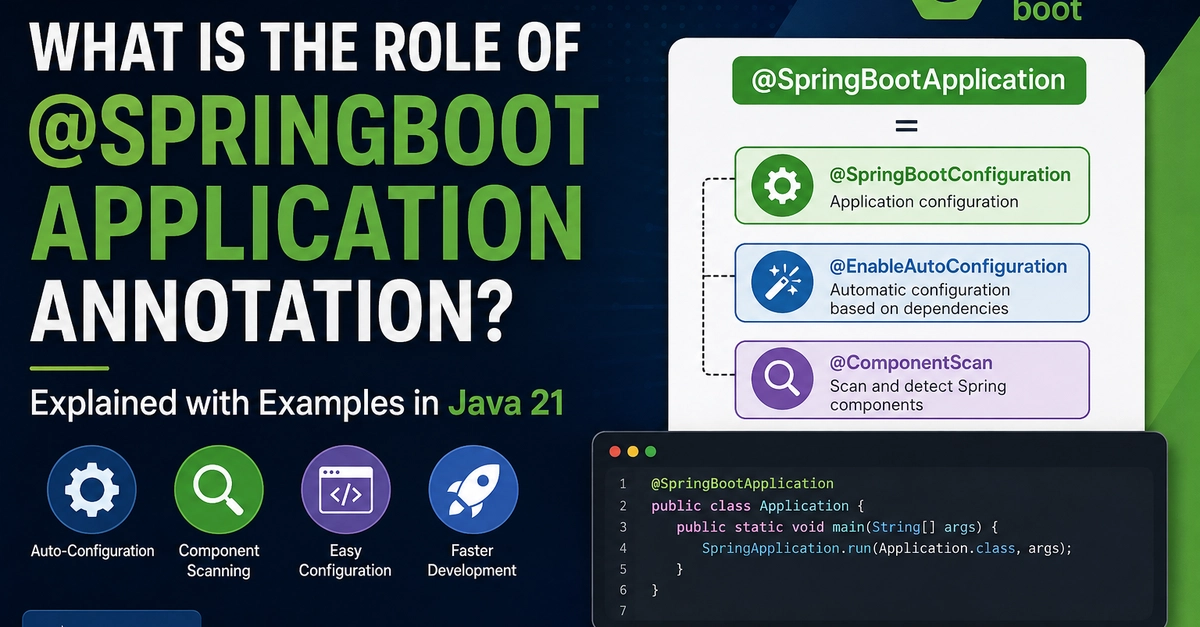Click the 'Auto-Configuration' label
This screenshot has width=1200, height=627.
(x=93, y=551)
